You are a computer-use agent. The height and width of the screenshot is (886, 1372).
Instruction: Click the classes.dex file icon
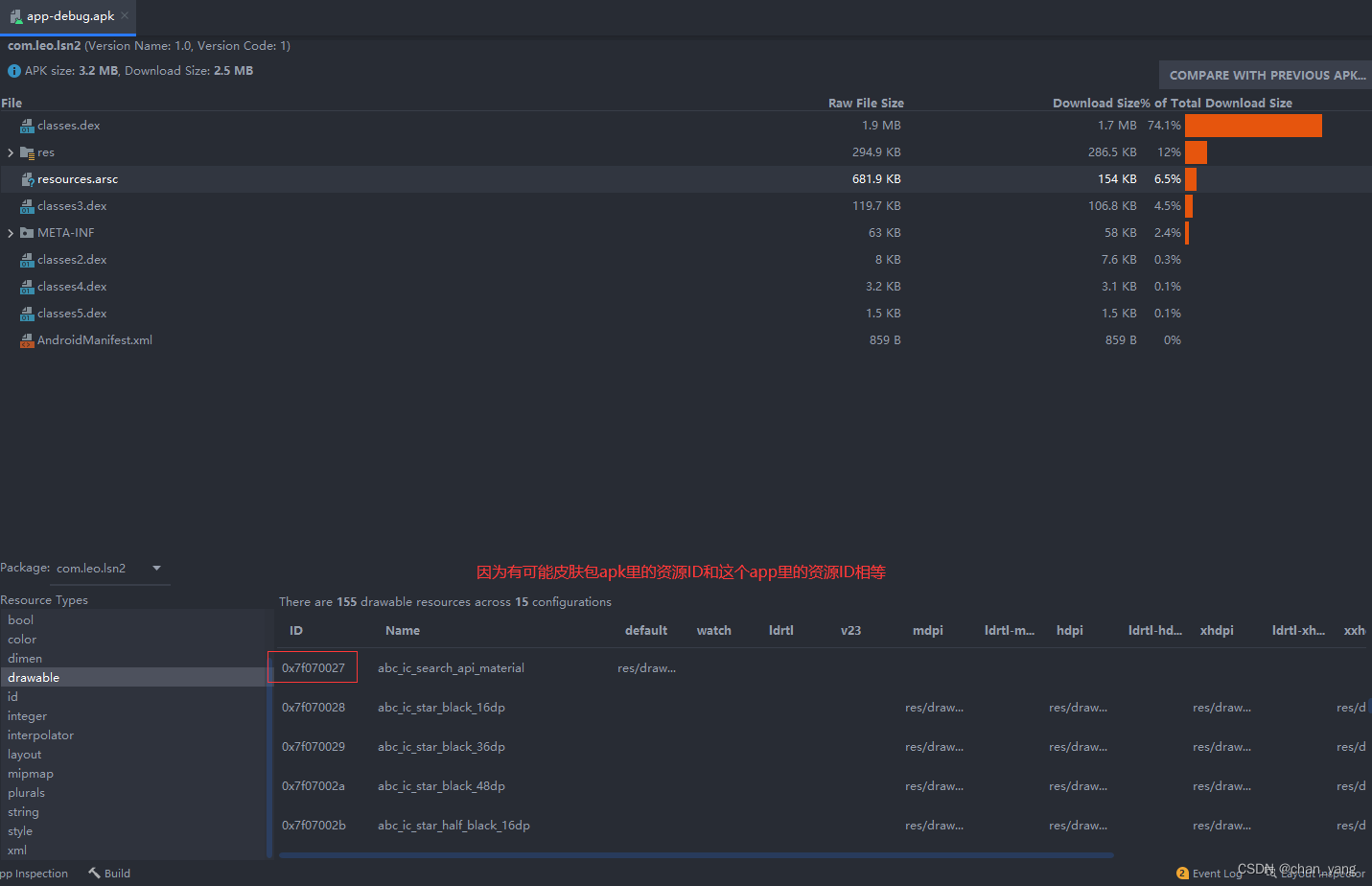(28, 126)
